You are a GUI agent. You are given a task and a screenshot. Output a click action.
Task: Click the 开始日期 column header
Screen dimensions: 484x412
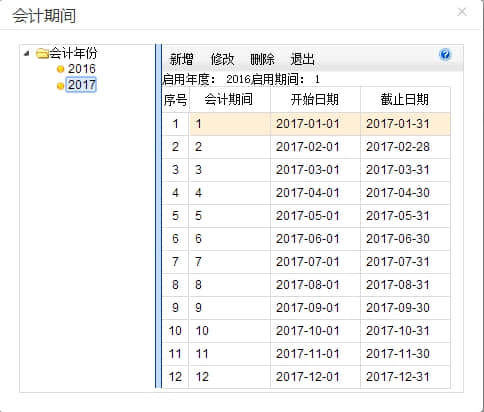tap(315, 99)
